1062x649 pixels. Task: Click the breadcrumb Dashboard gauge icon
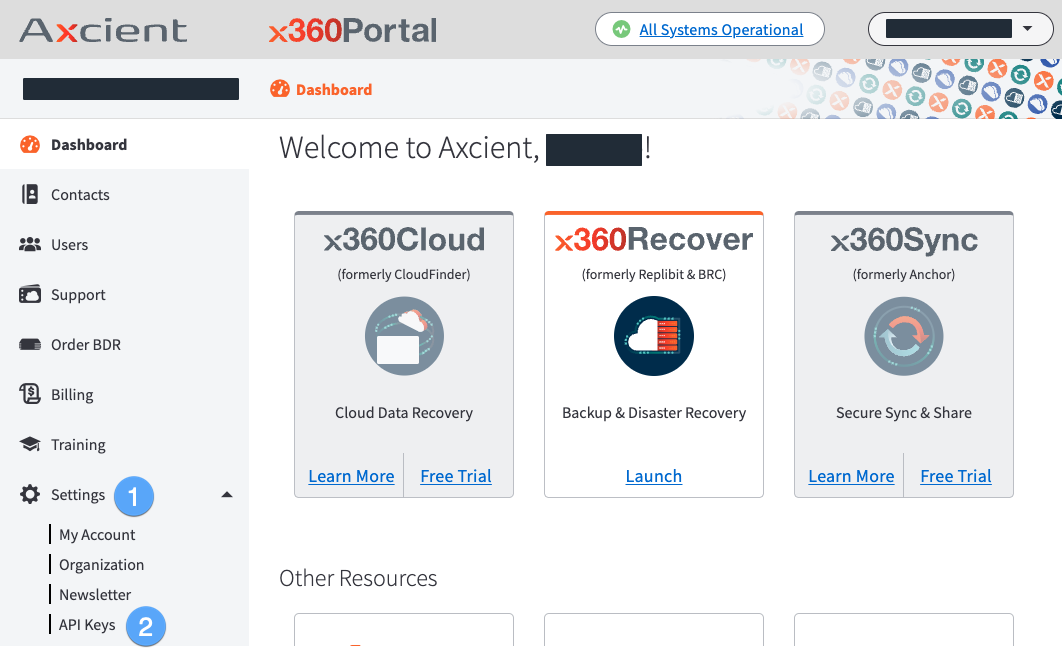pyautogui.click(x=280, y=89)
